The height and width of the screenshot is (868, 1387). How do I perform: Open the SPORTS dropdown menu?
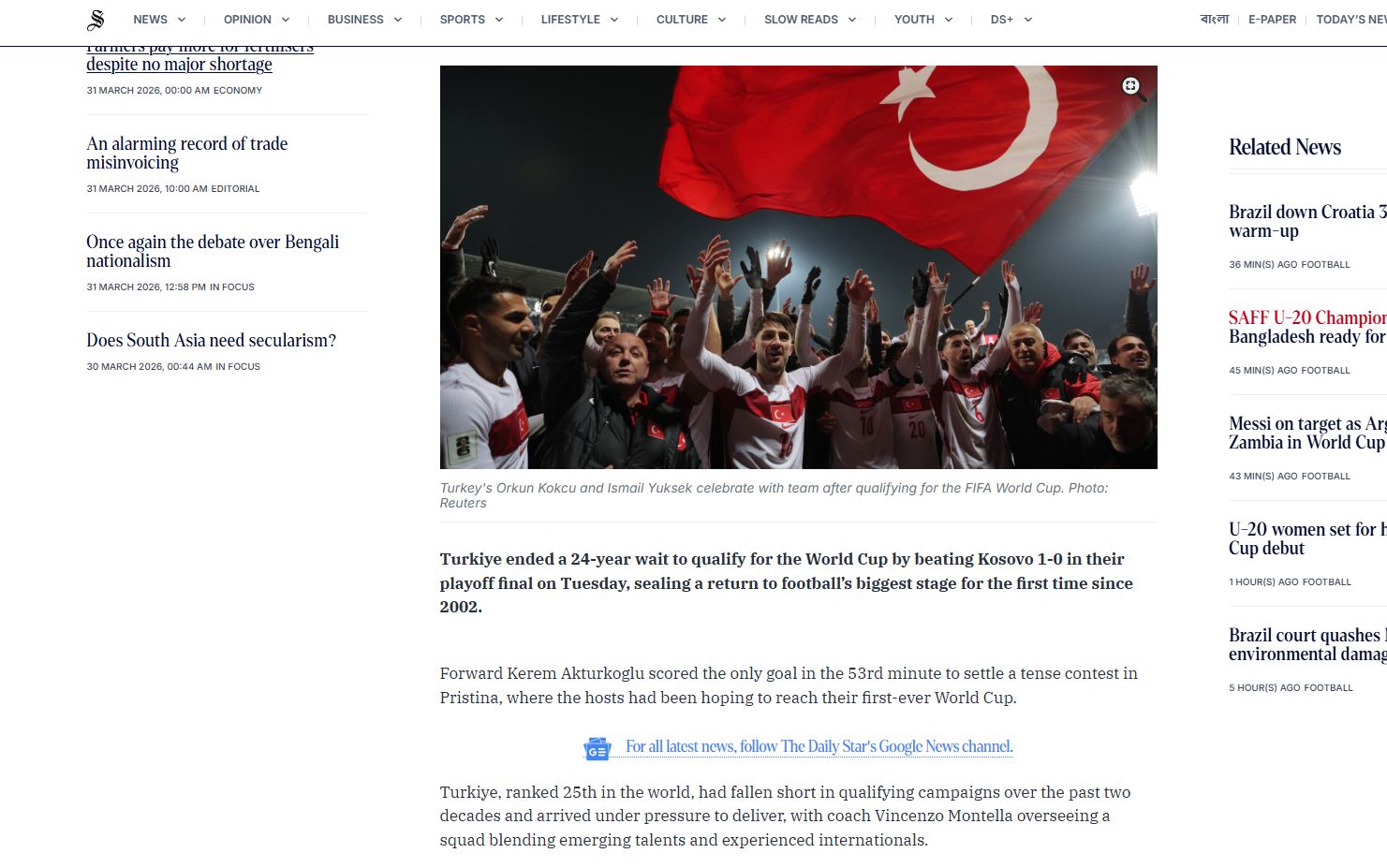[464, 19]
